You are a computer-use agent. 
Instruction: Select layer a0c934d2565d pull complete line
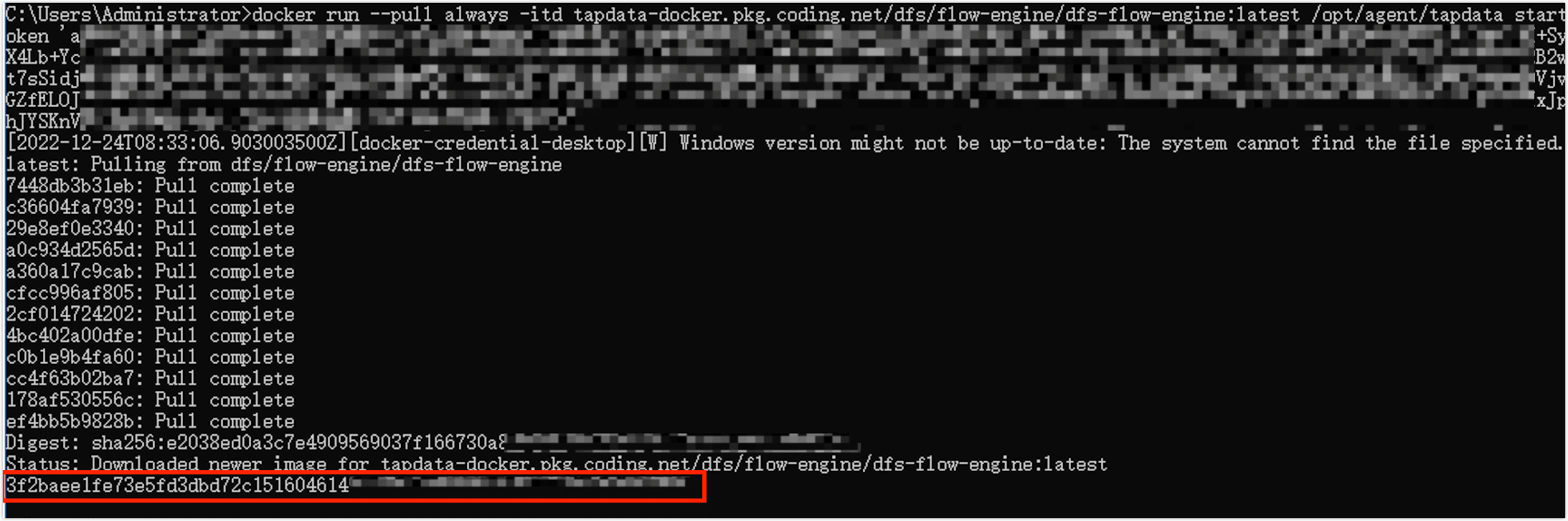pyautogui.click(x=151, y=250)
